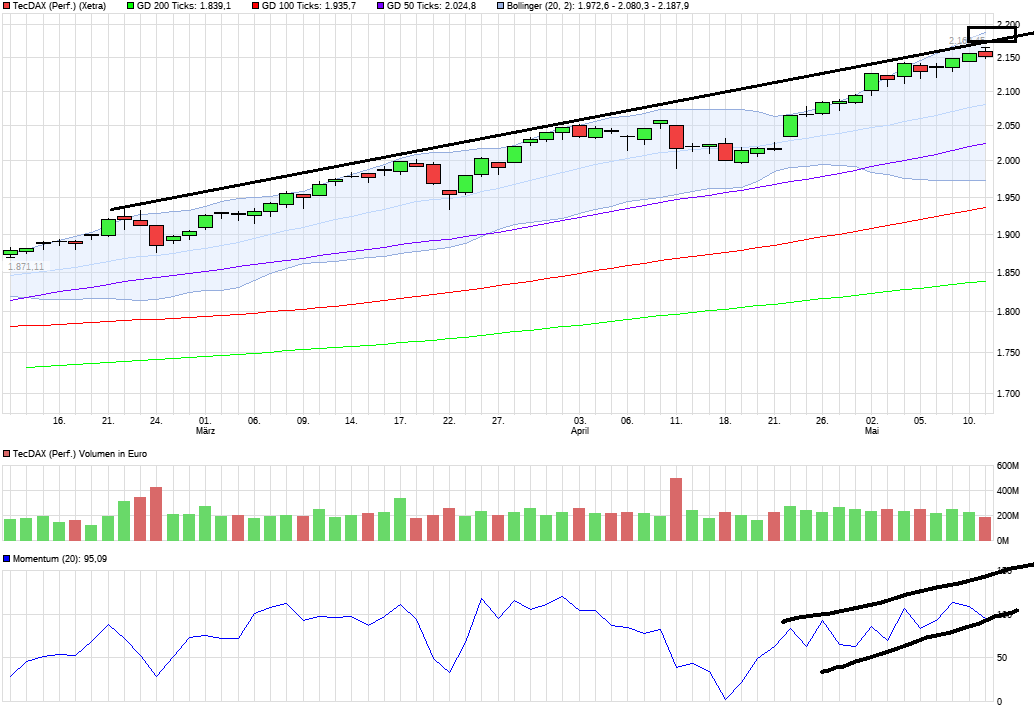The image size is (1034, 712).
Task: Click the 1.750 price axis label
Action: pyautogui.click(x=1009, y=353)
